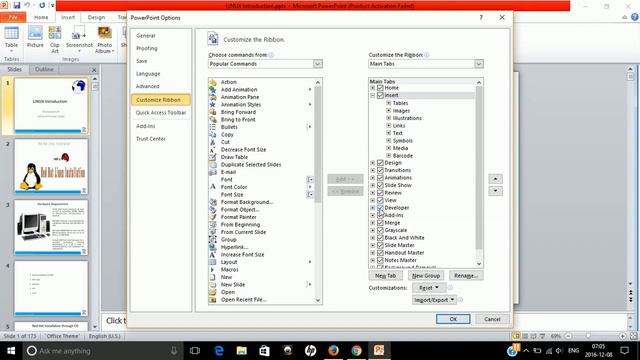This screenshot has height=360, width=640.
Task: Click the Rename button
Action: [466, 276]
